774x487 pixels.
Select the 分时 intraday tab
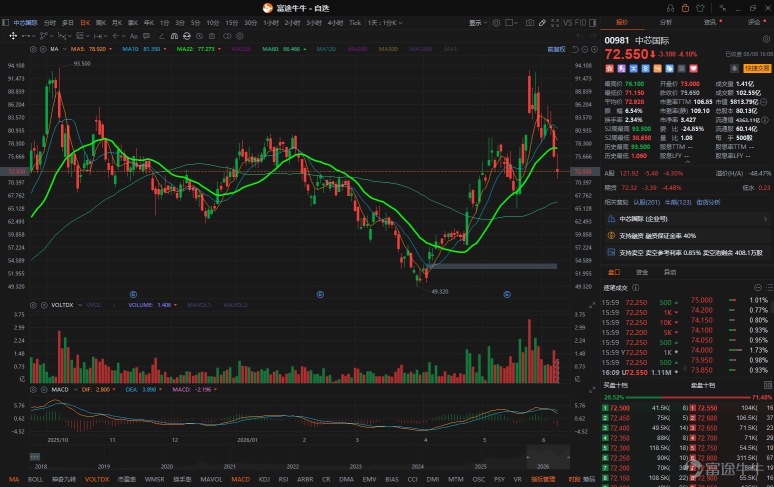49,23
